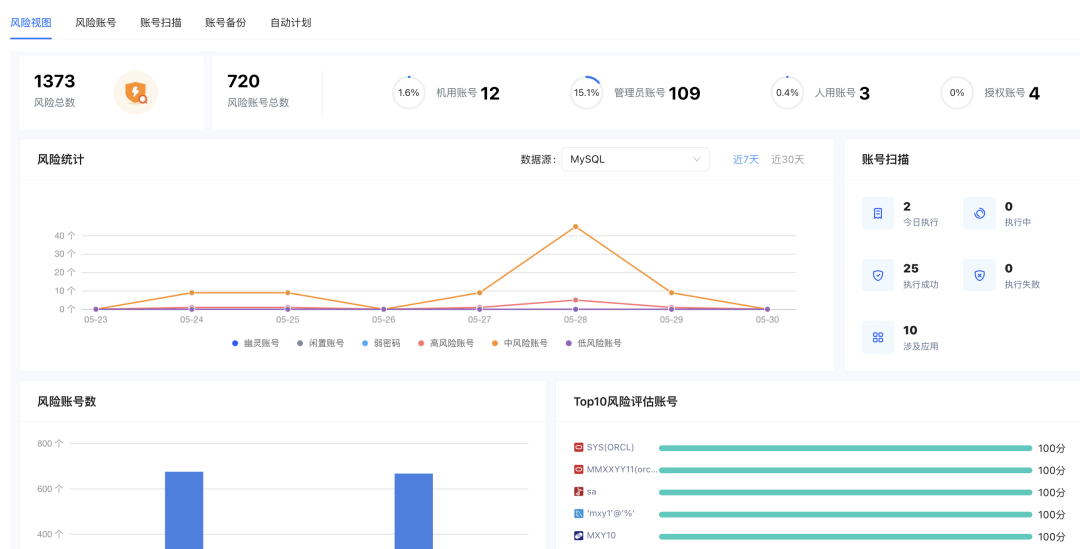Viewport: 1080px width, 549px height.
Task: Click the orange data point on 05-24
Action: tap(191, 293)
